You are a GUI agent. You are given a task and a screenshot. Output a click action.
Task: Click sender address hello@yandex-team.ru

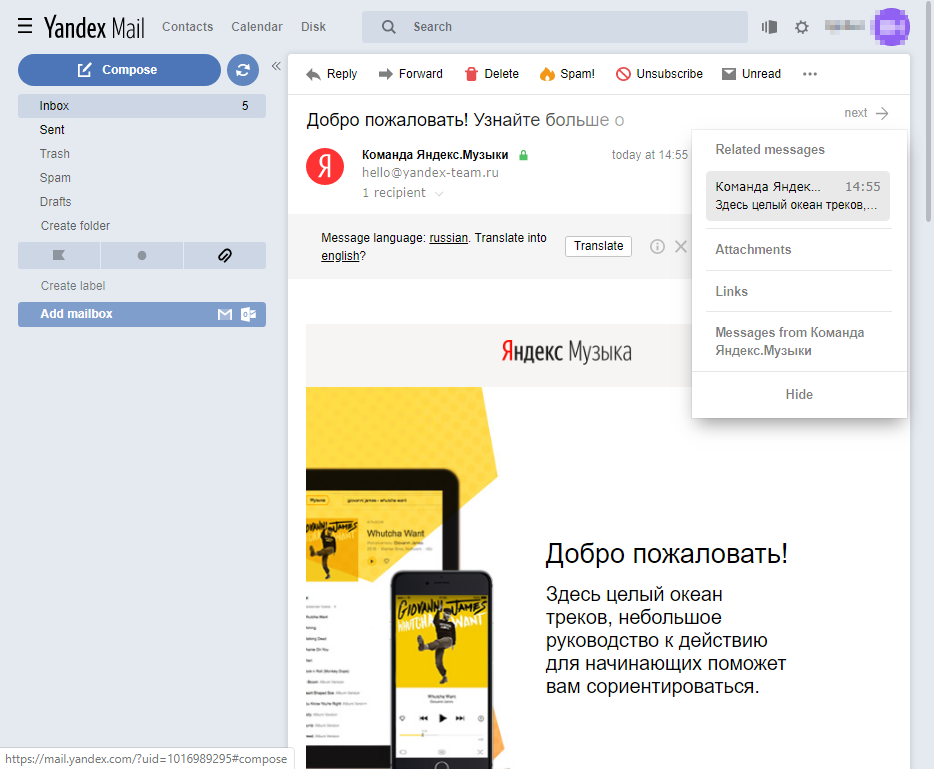pos(430,173)
